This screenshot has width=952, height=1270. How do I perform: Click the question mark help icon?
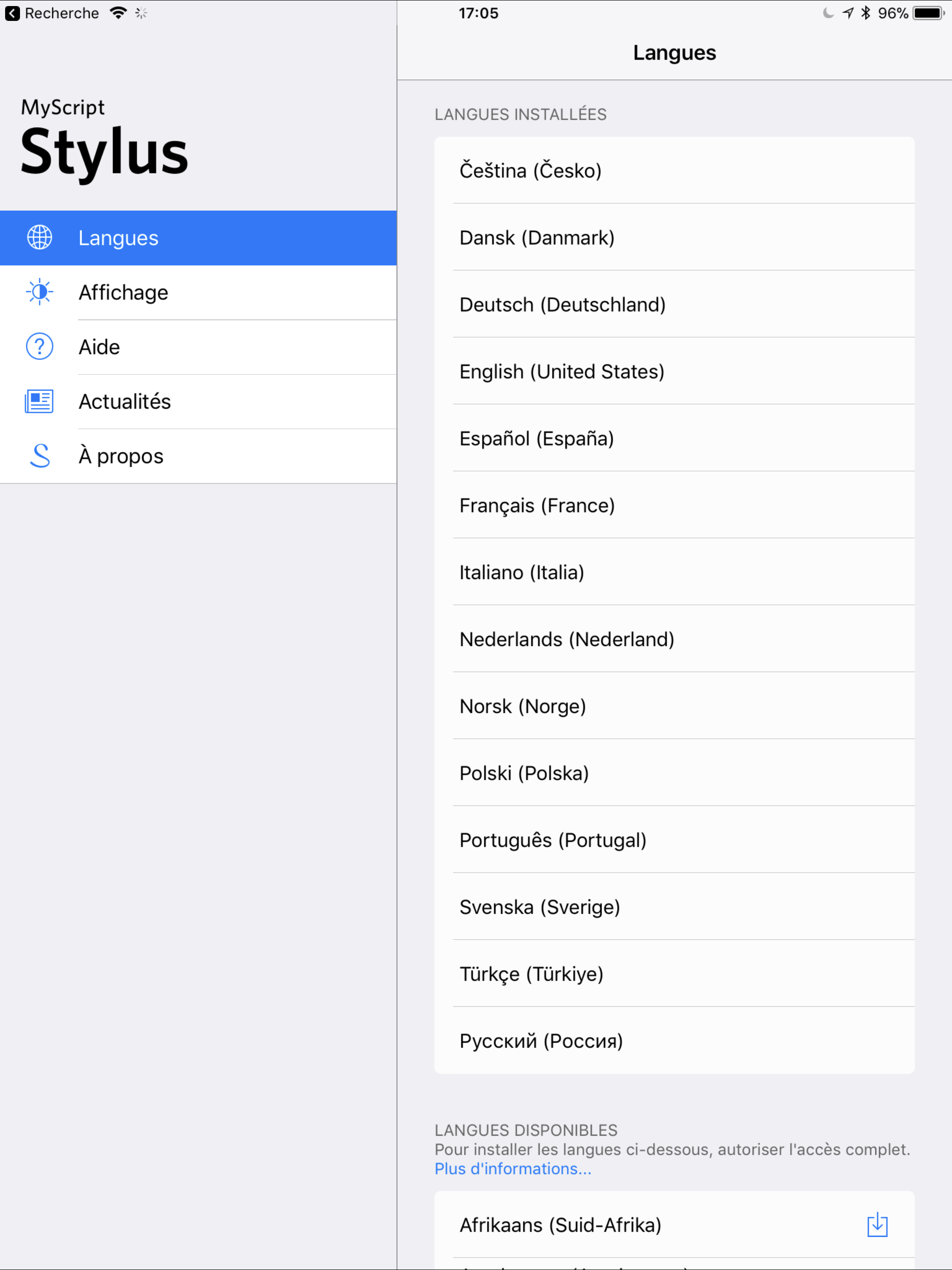click(x=40, y=347)
